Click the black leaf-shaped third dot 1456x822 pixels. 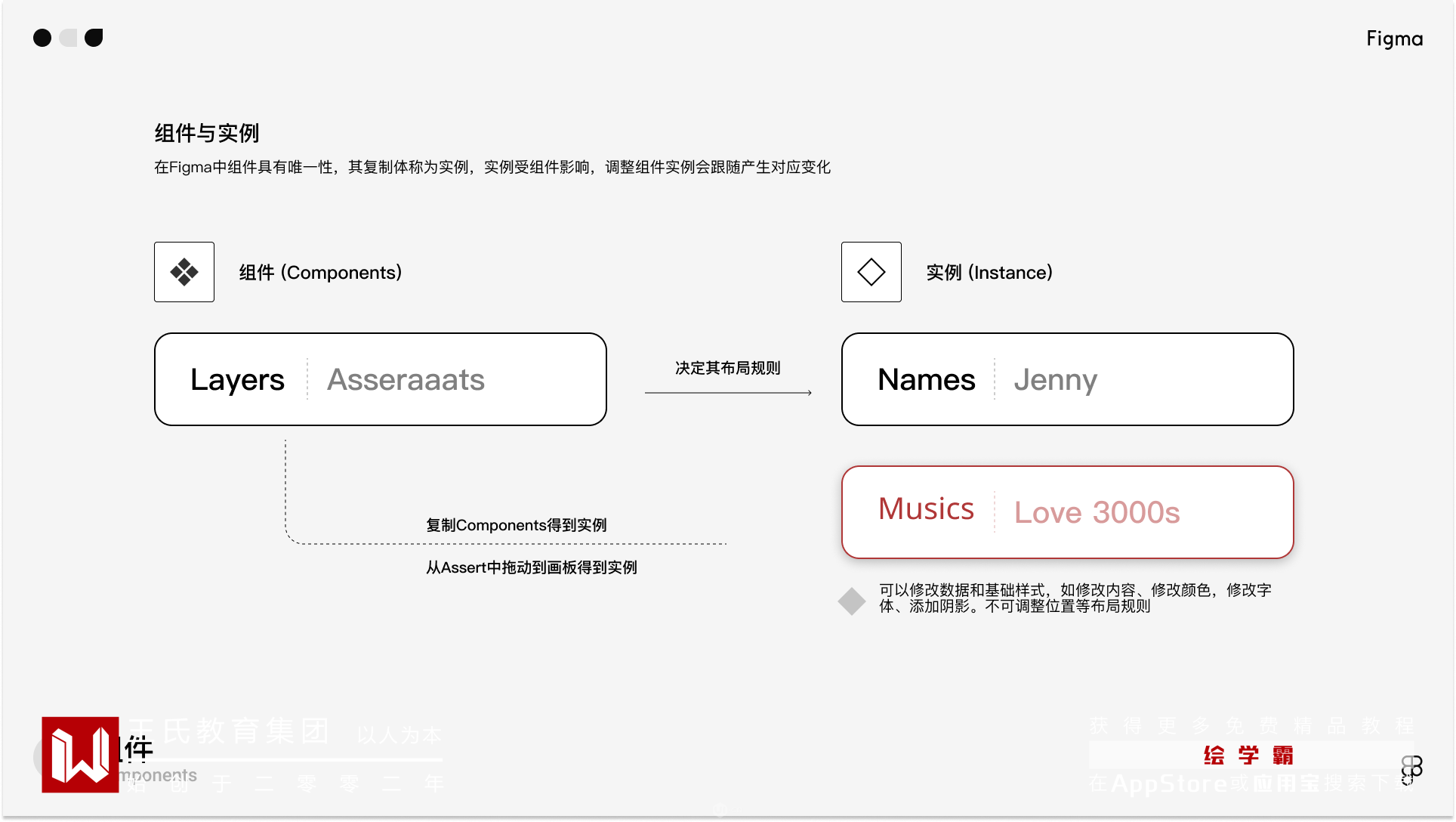pos(94,38)
